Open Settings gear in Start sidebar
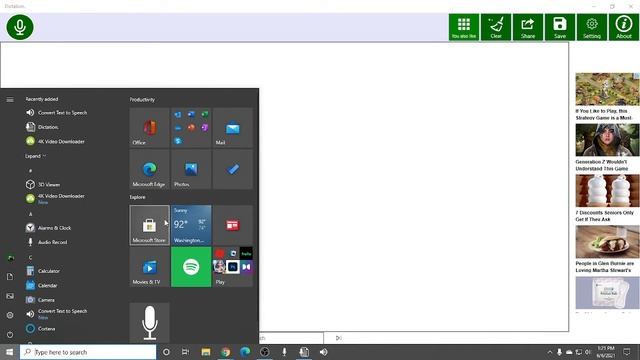This screenshot has height=360, width=640. (x=10, y=315)
